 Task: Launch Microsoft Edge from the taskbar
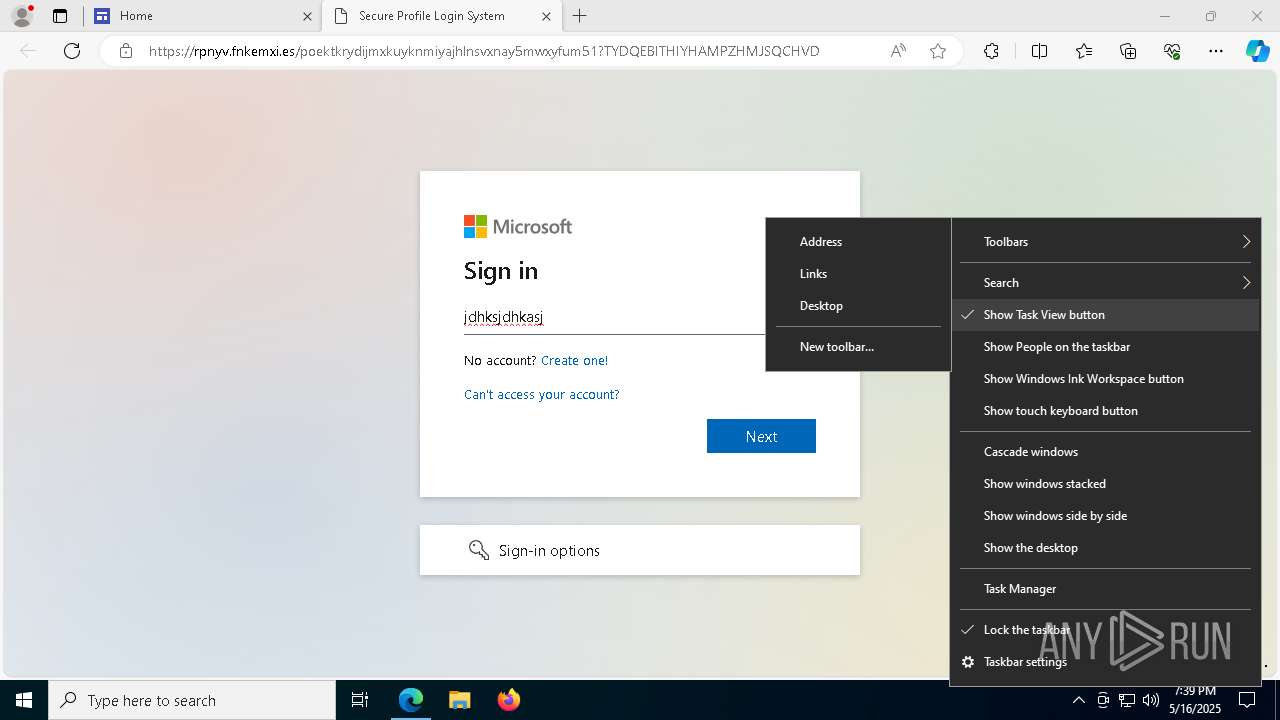click(x=411, y=700)
